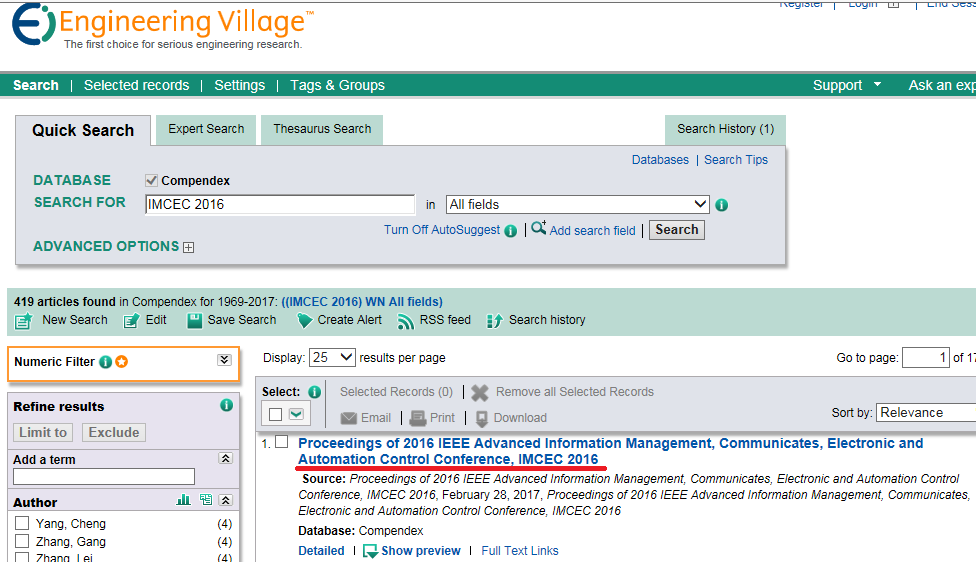Switch to Thesaurus Search tab
The width and height of the screenshot is (976, 562).
tap(322, 129)
